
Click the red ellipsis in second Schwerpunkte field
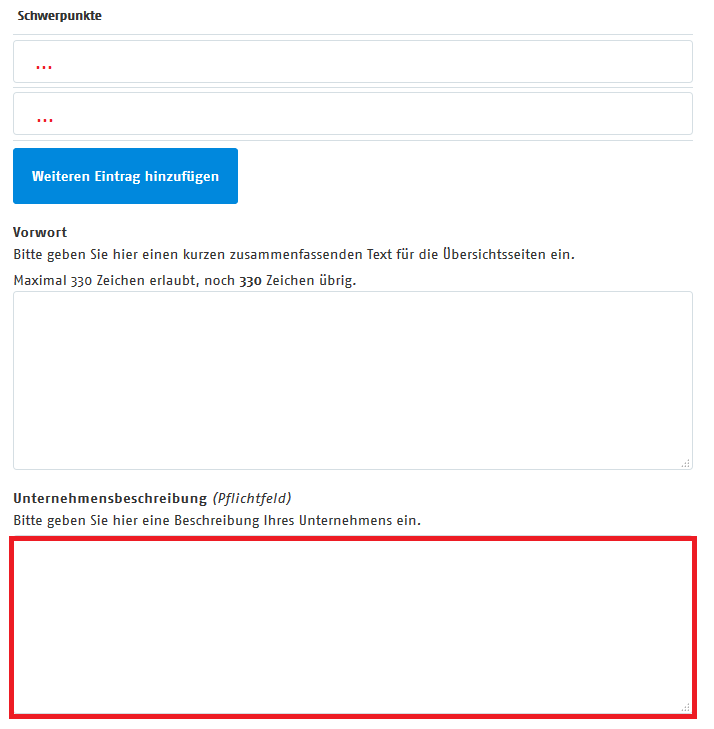(45, 120)
